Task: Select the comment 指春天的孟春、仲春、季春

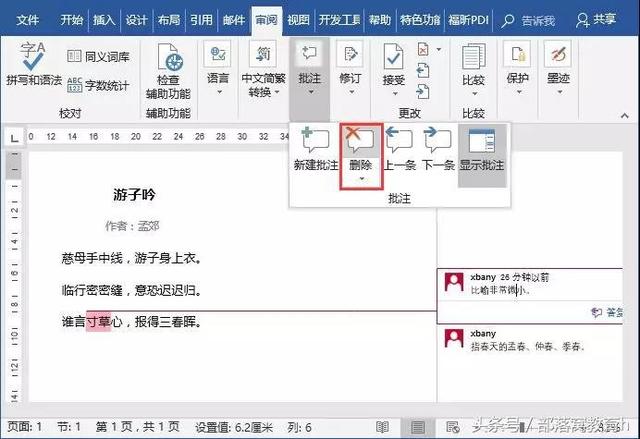Action: click(528, 346)
